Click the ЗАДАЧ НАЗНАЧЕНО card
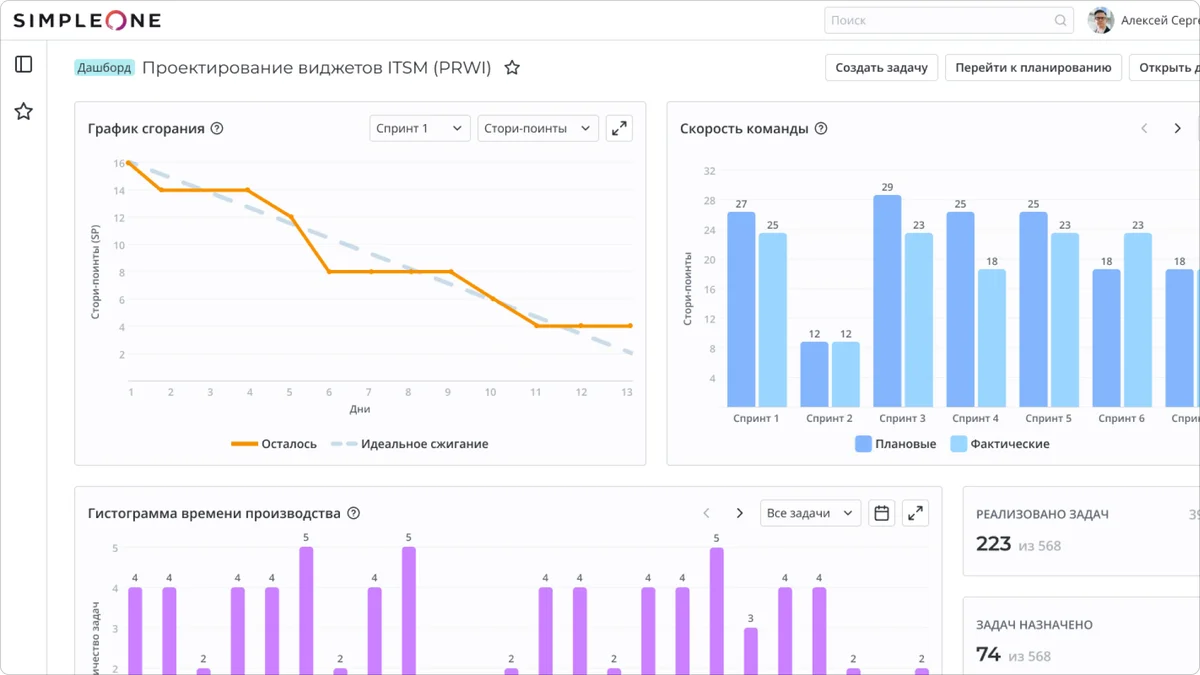The image size is (1200, 675). pyautogui.click(x=1081, y=636)
